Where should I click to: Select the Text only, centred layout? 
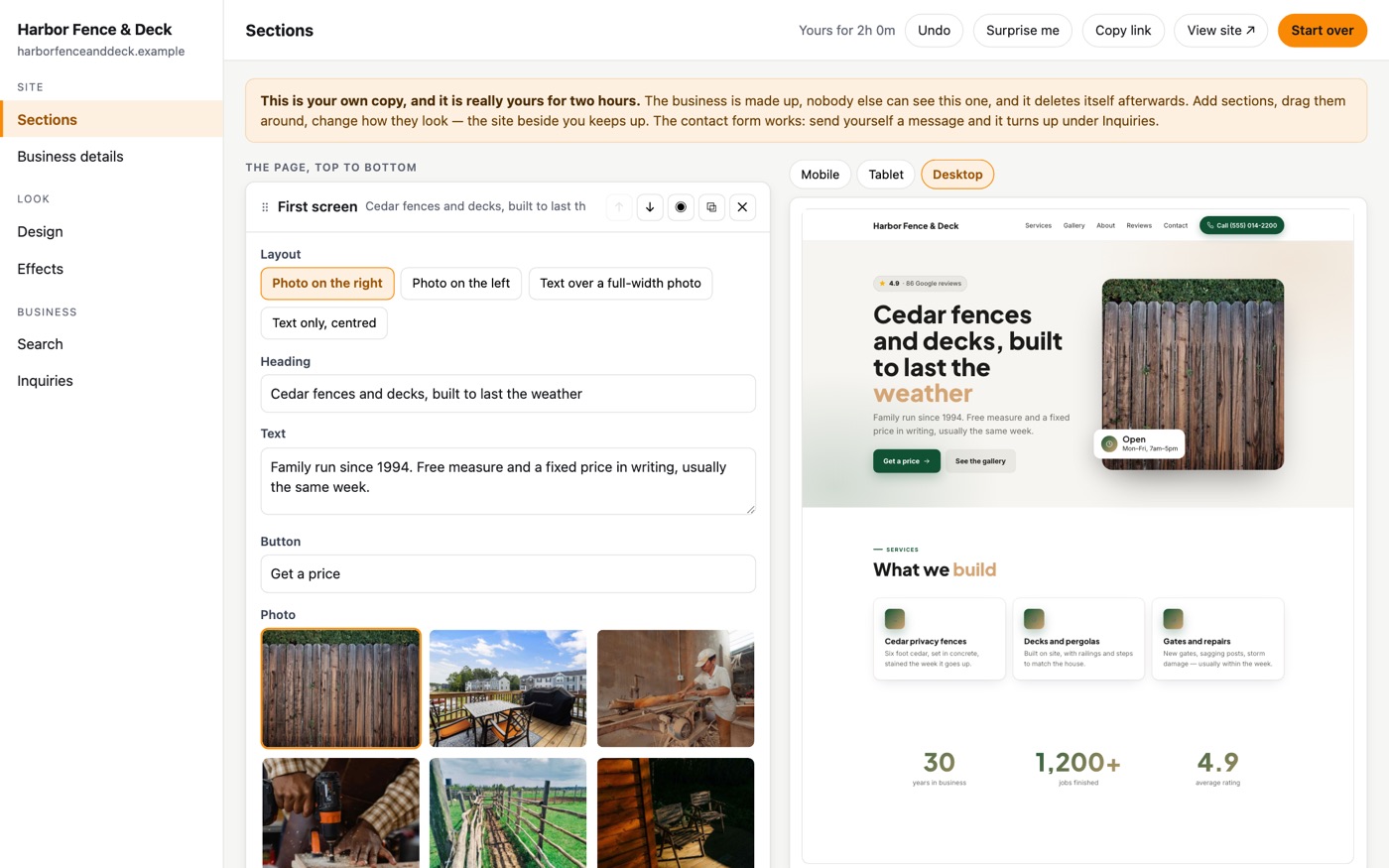(324, 323)
